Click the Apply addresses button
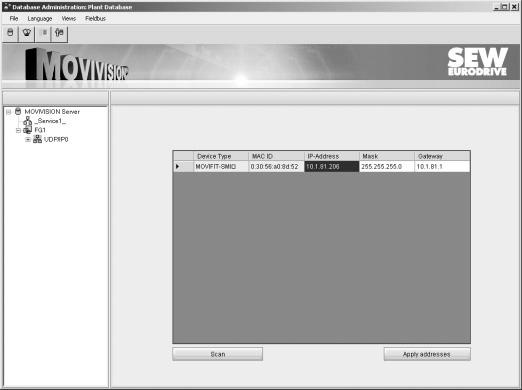 coord(427,354)
